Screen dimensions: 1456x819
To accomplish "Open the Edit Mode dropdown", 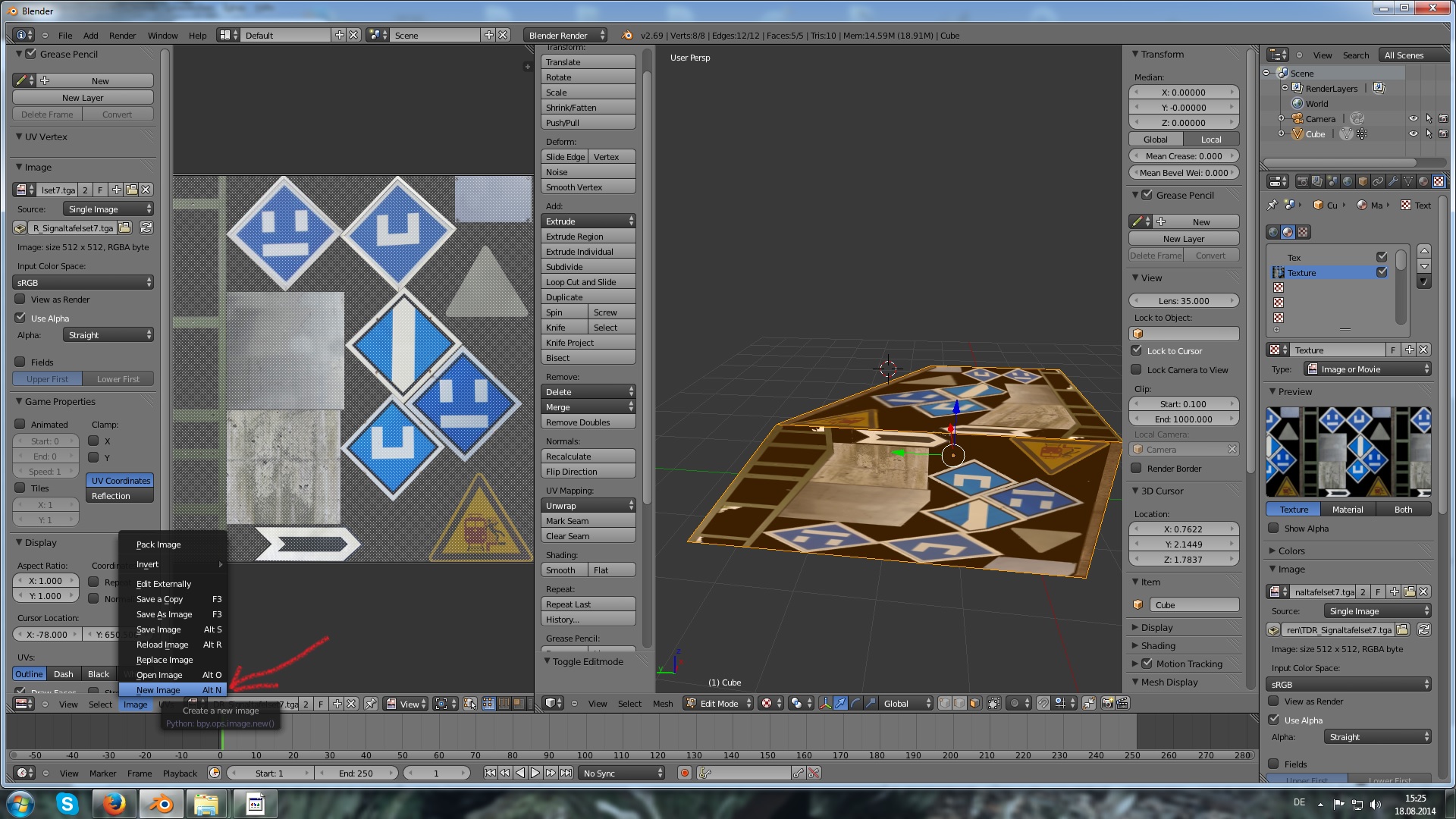I will pos(717,704).
